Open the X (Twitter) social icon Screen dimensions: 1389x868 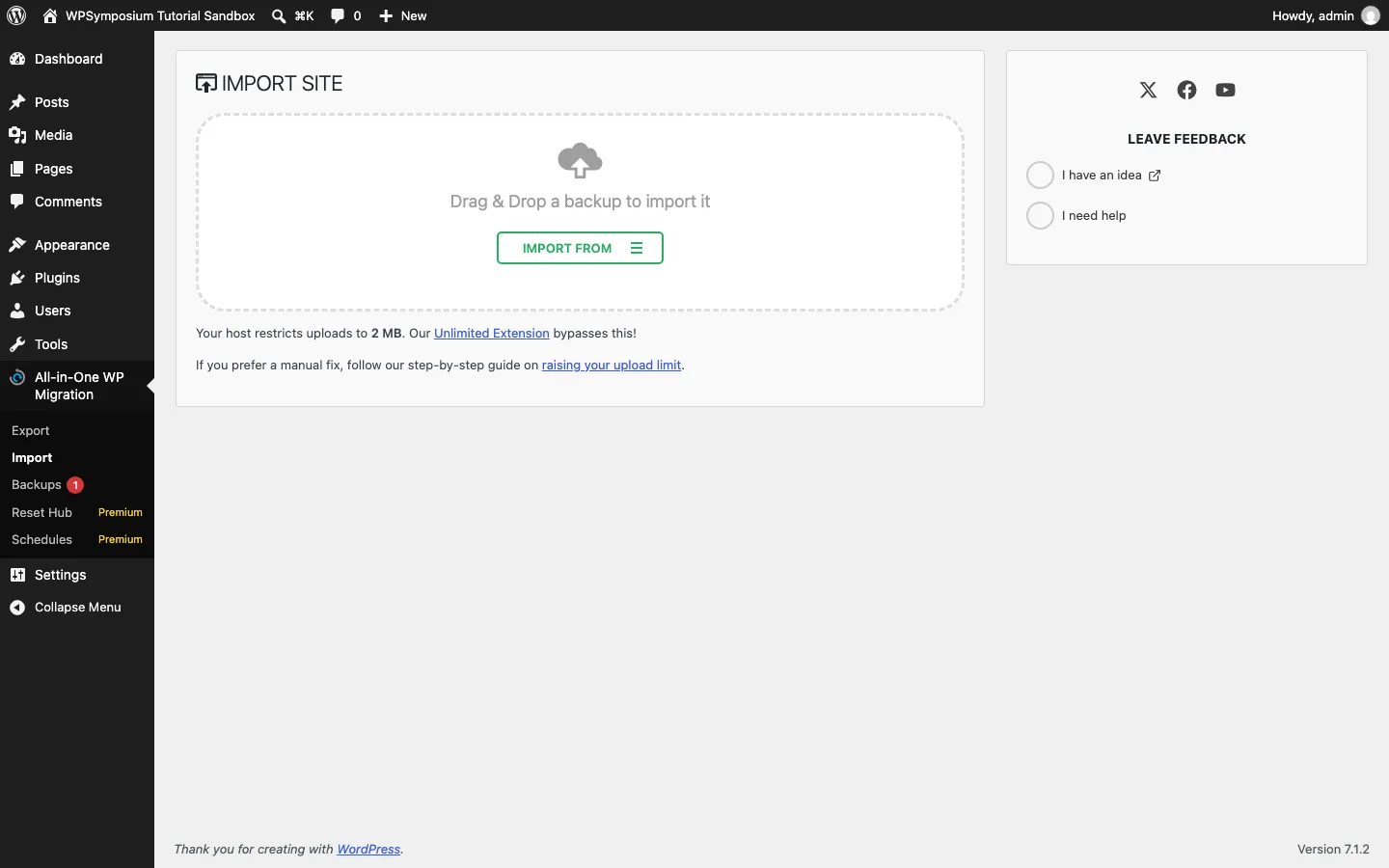point(1149,91)
